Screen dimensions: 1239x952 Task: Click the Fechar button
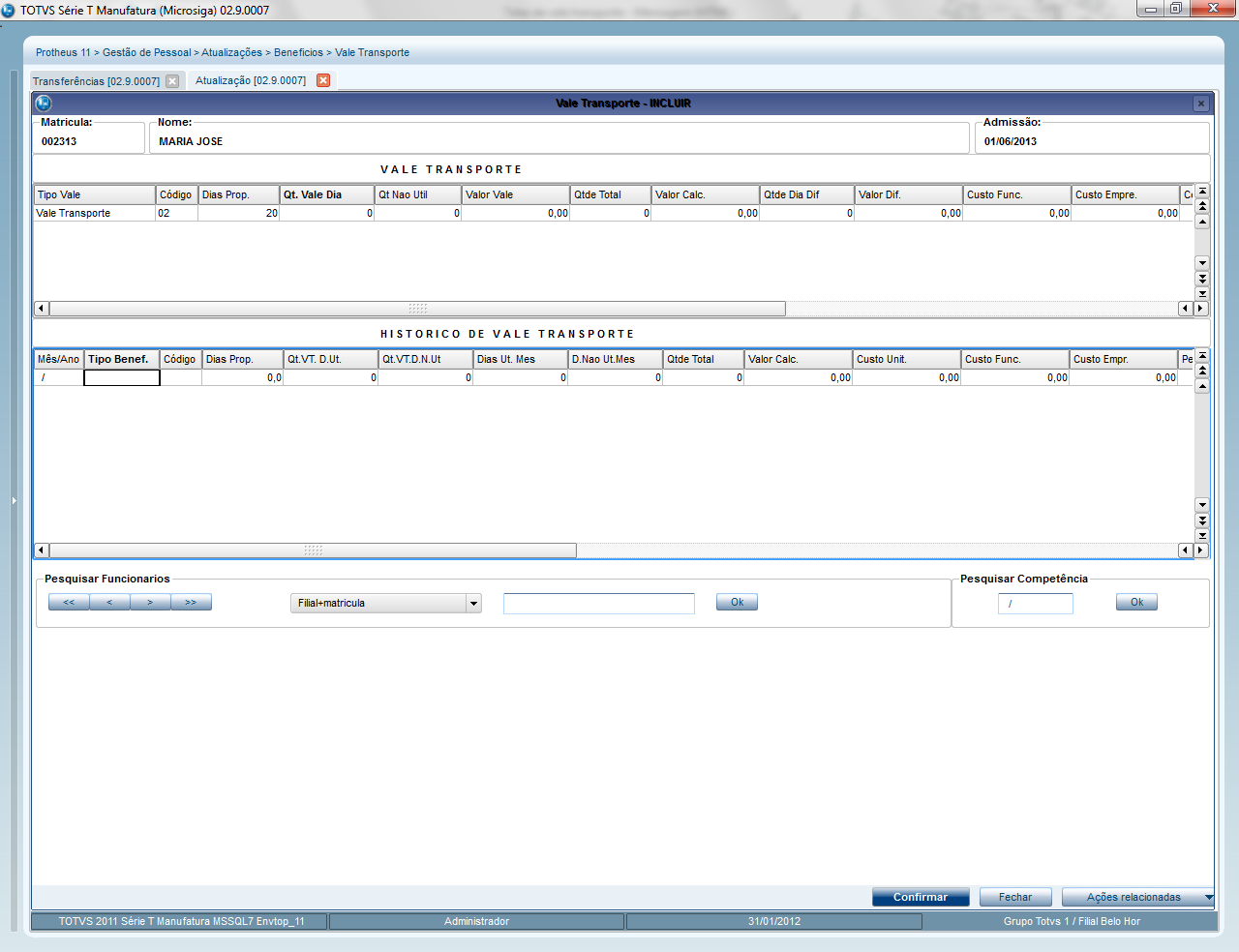click(x=1015, y=898)
